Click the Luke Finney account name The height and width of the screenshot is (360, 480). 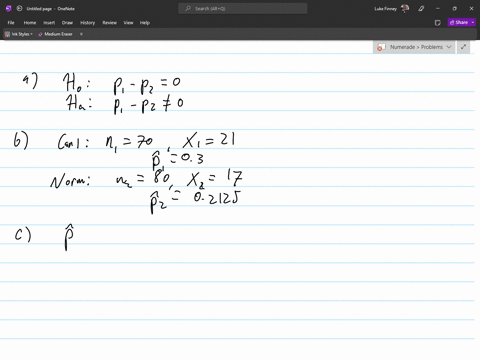(385, 9)
